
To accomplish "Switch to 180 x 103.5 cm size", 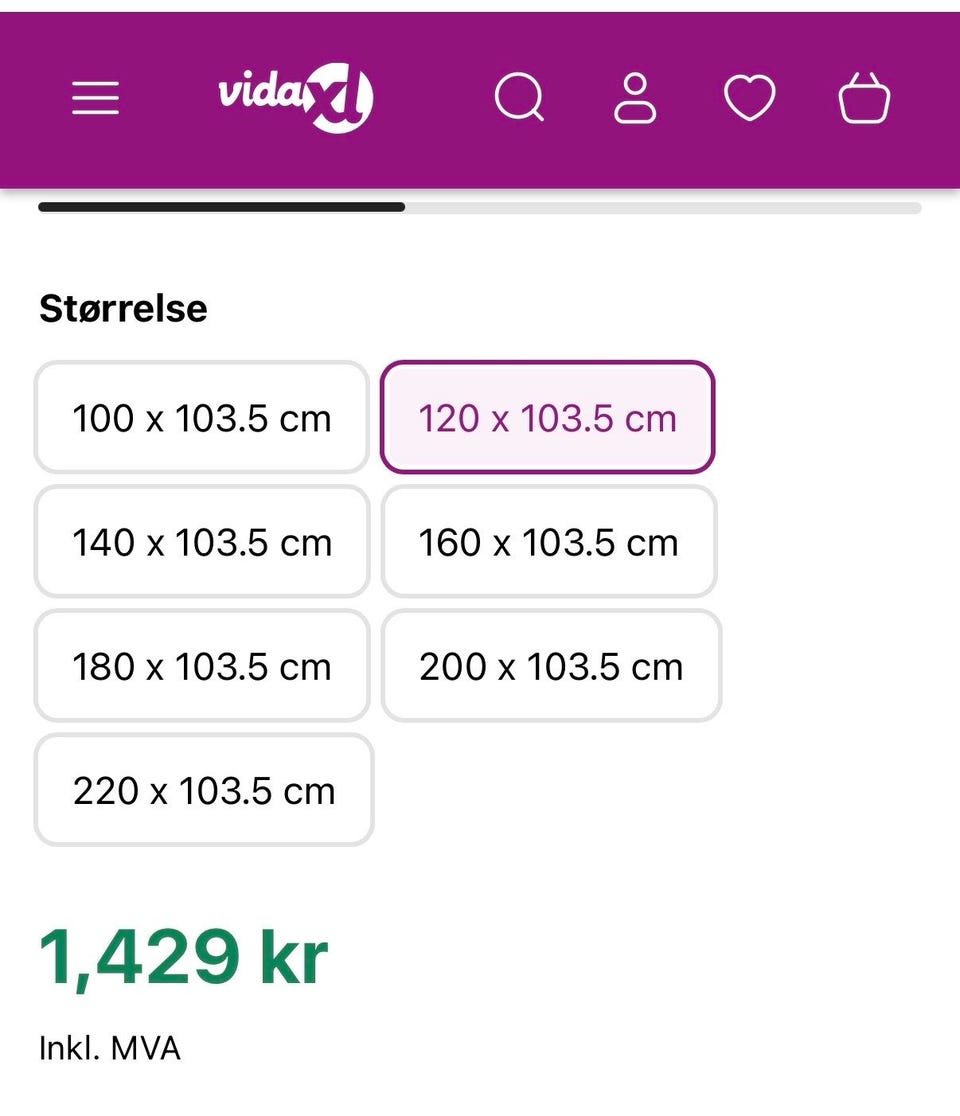I will [201, 665].
